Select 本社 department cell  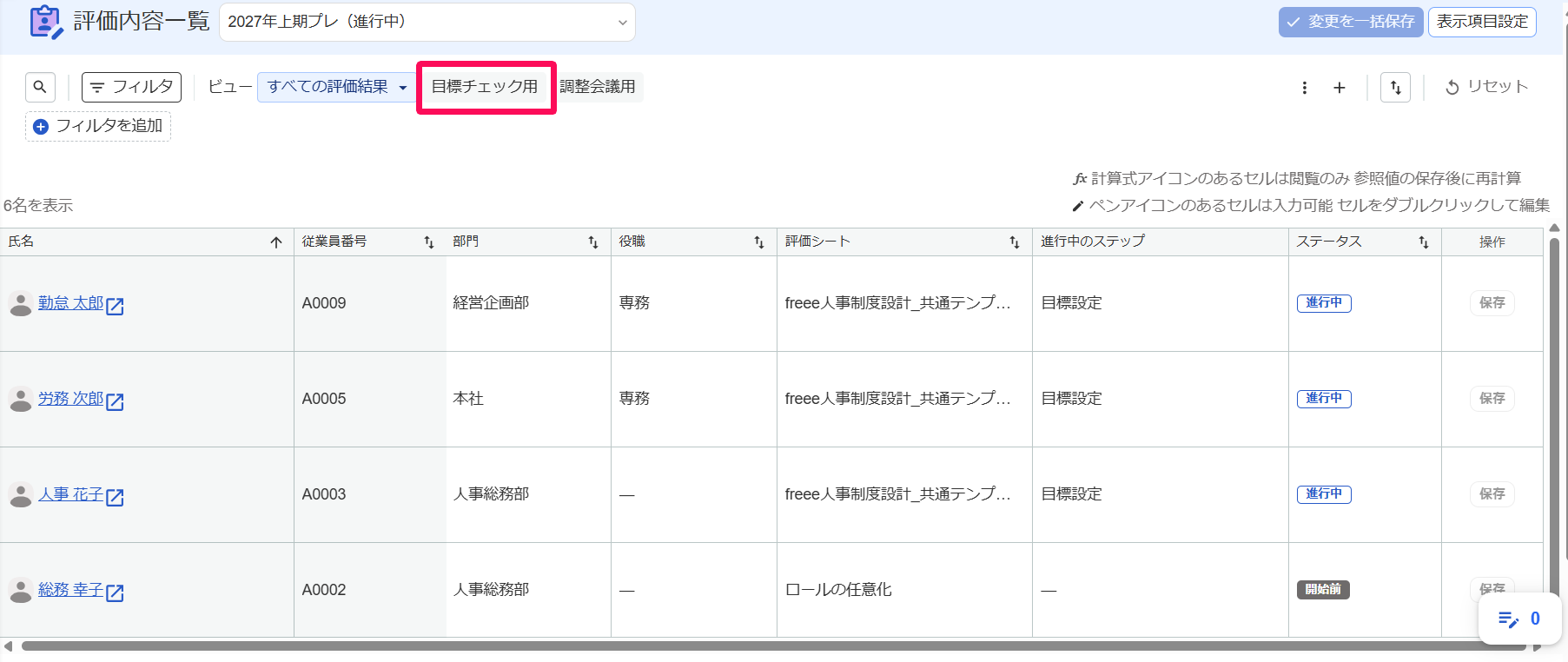tap(528, 399)
